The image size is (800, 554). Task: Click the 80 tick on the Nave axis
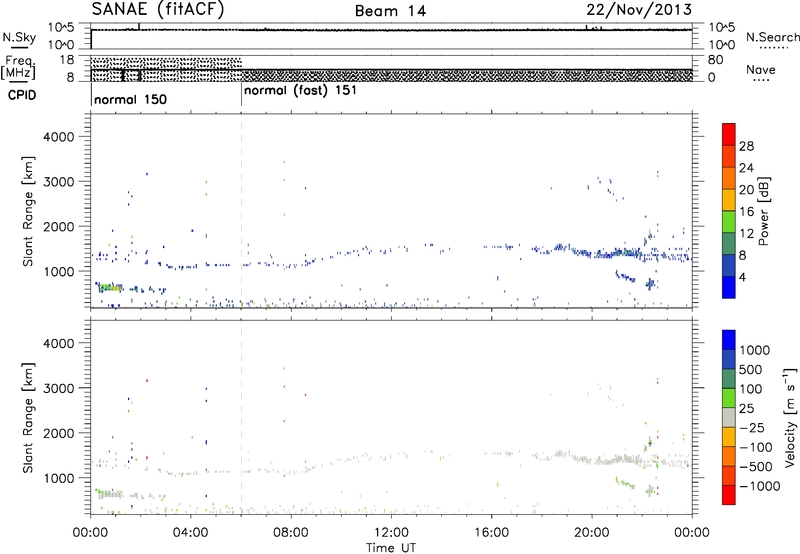pos(715,60)
